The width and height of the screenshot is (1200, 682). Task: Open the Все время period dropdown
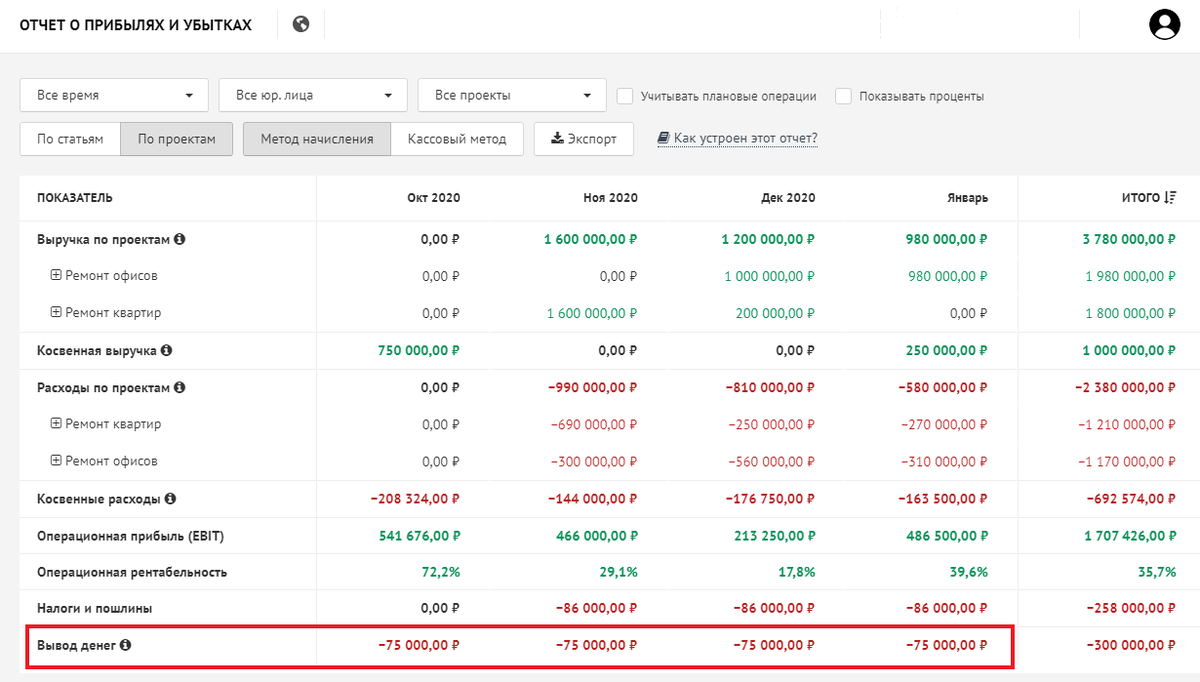pyautogui.click(x=114, y=96)
